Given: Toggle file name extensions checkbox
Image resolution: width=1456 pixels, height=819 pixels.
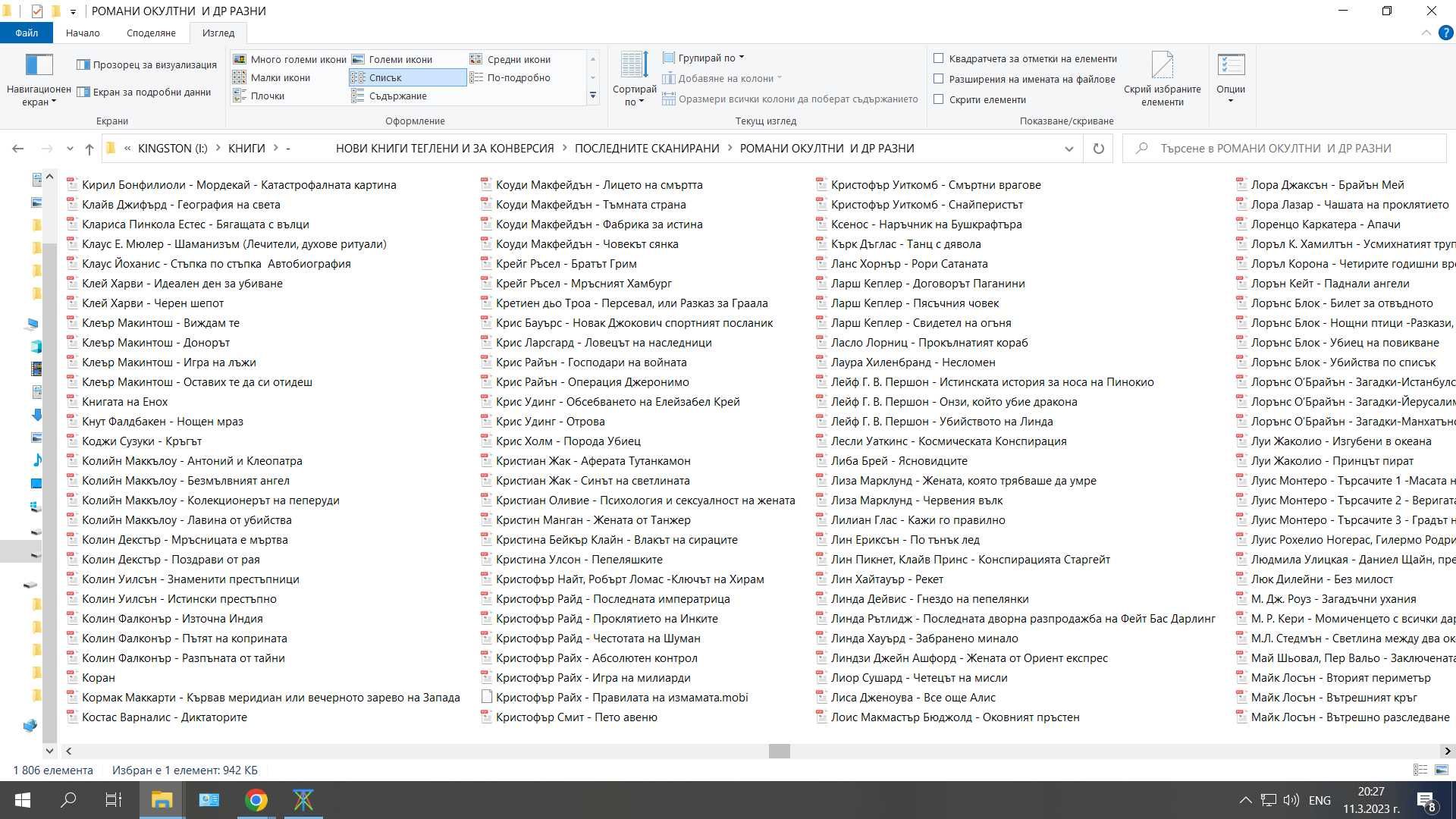Looking at the screenshot, I should click(x=938, y=79).
